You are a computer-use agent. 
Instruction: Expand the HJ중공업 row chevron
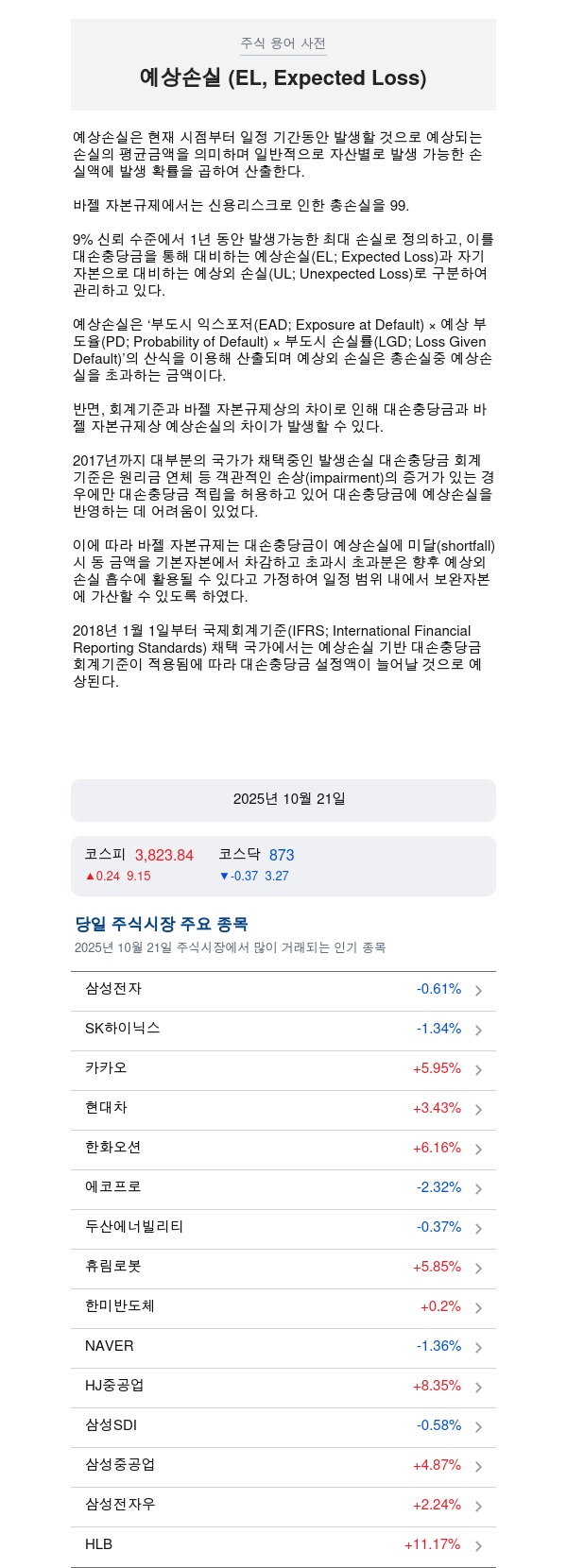[478, 1388]
